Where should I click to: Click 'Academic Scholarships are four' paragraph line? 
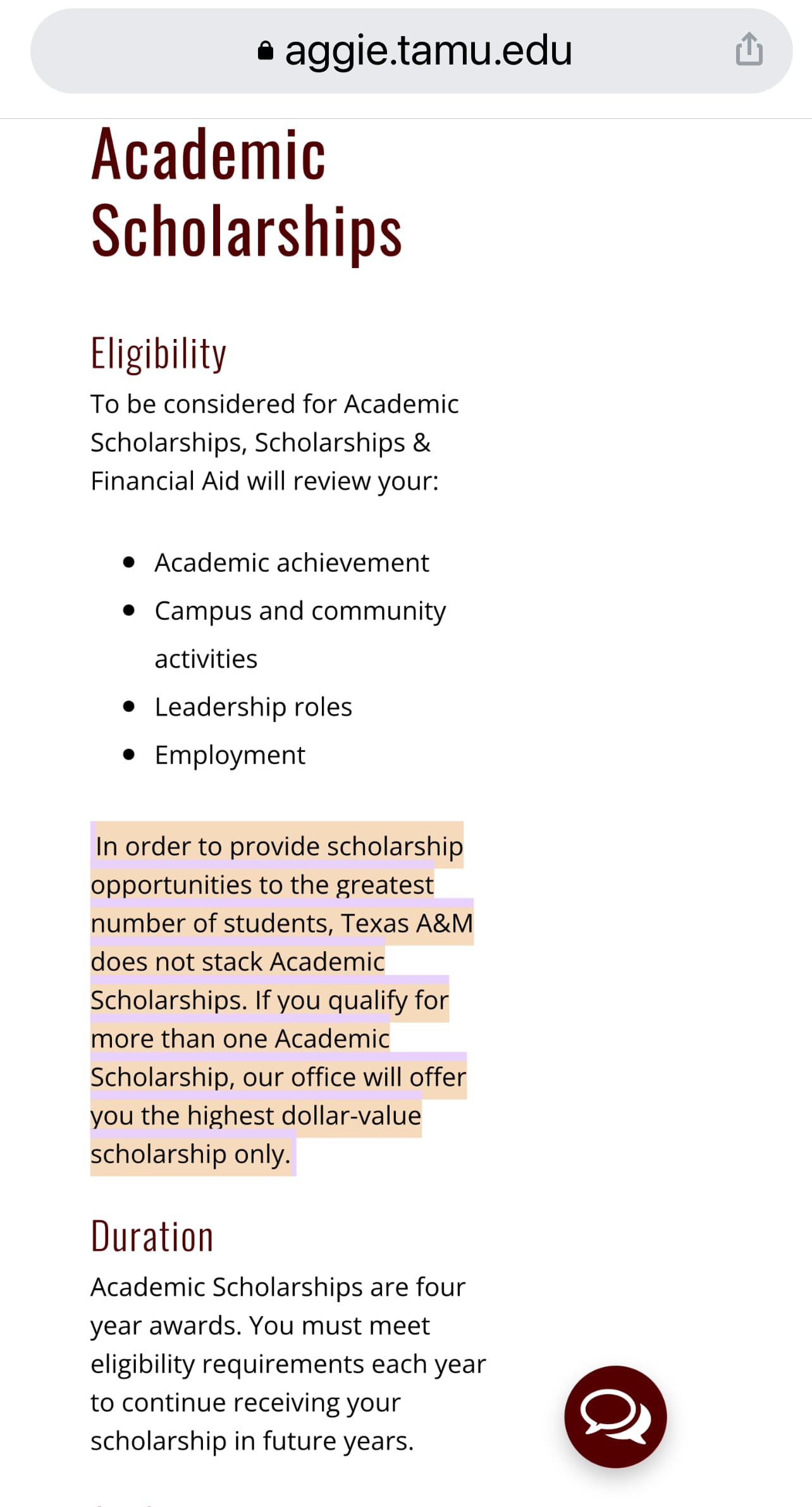pos(278,1287)
